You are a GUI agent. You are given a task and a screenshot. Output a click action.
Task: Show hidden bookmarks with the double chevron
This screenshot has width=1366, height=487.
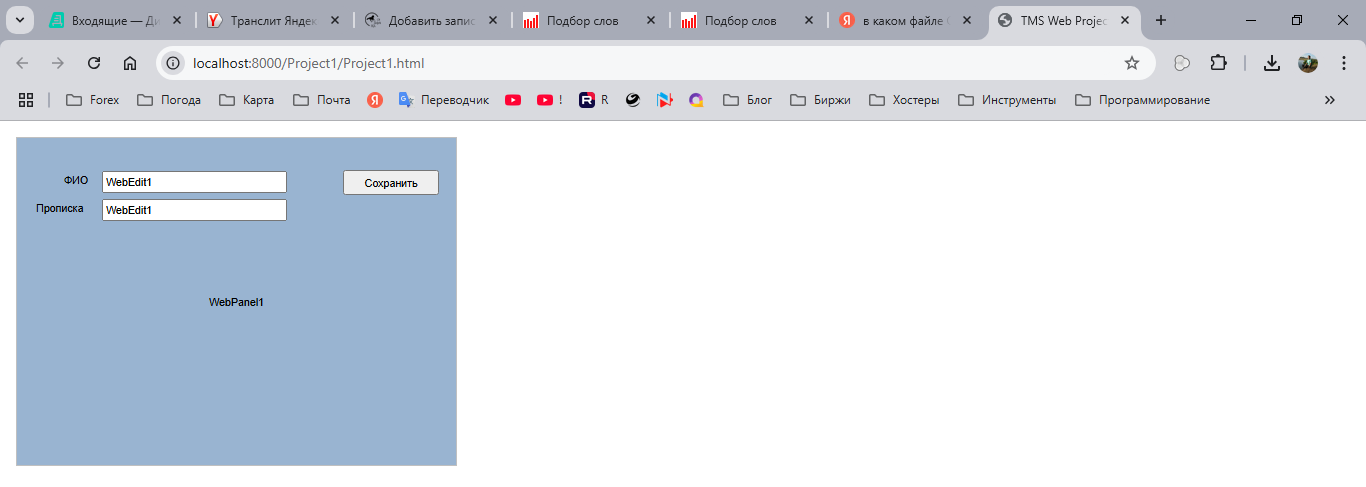1329,100
